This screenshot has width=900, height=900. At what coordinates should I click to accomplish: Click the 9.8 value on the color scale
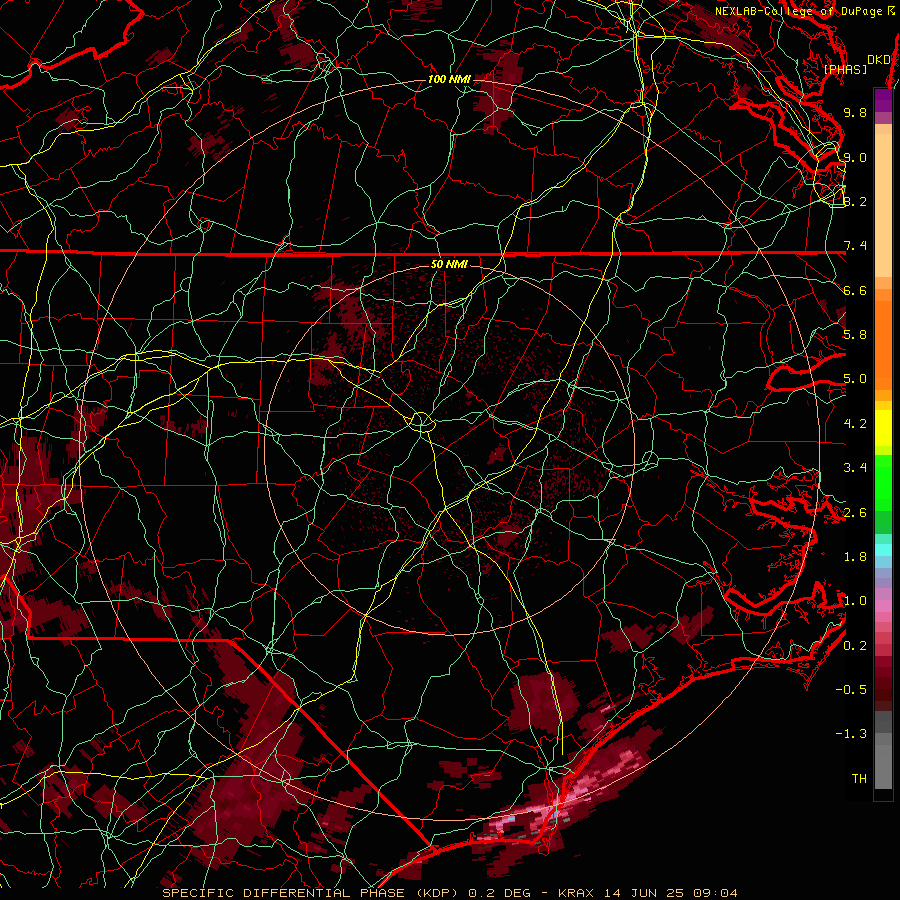click(x=855, y=112)
